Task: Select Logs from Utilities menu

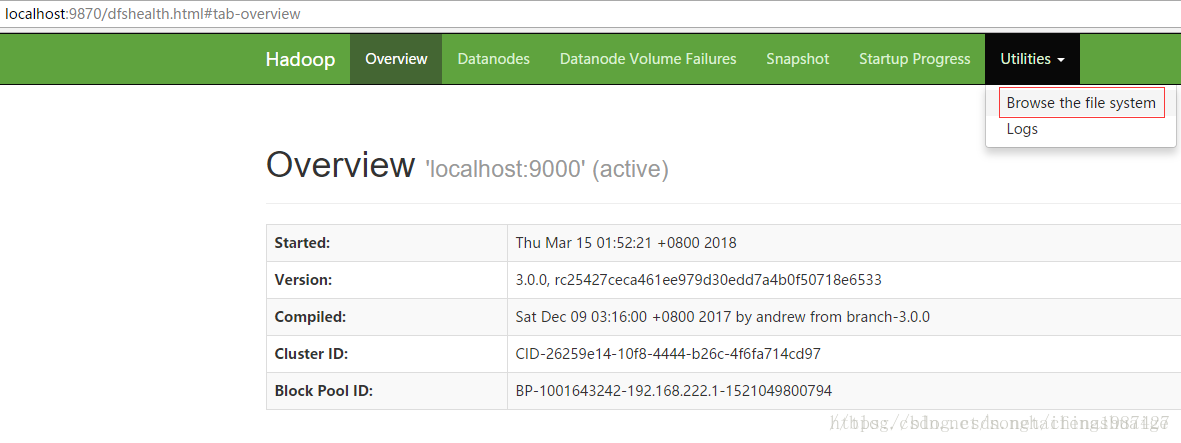Action: coord(1022,129)
